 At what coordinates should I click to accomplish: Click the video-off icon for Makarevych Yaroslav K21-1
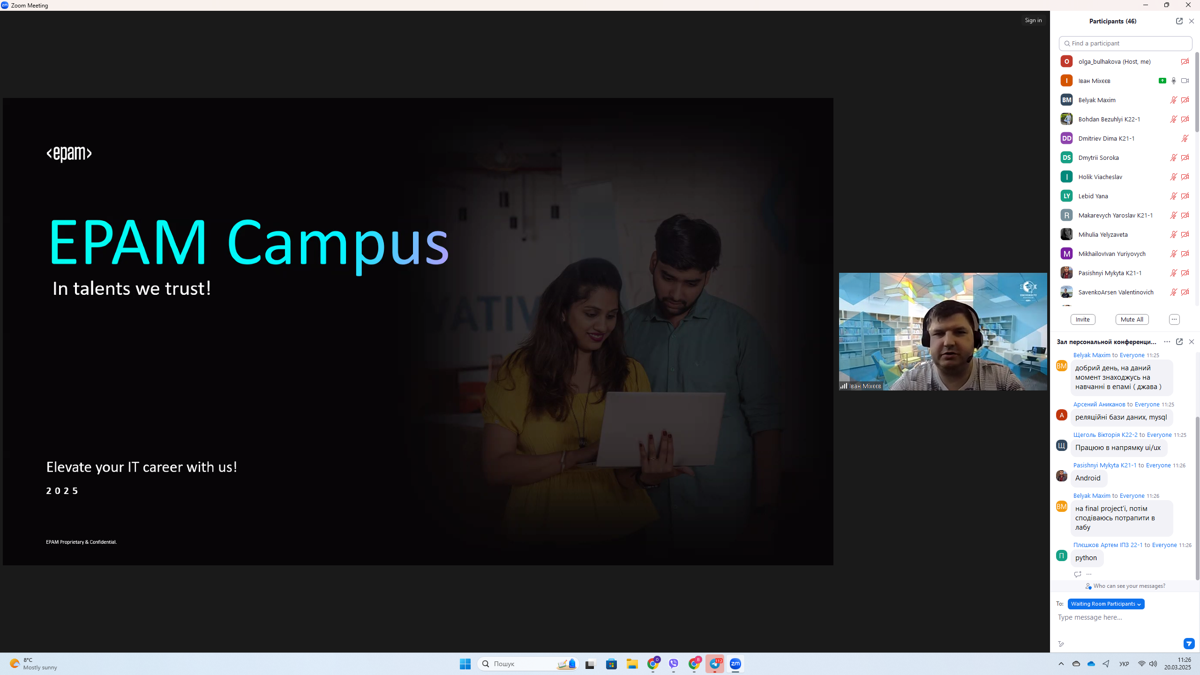tap(1185, 215)
